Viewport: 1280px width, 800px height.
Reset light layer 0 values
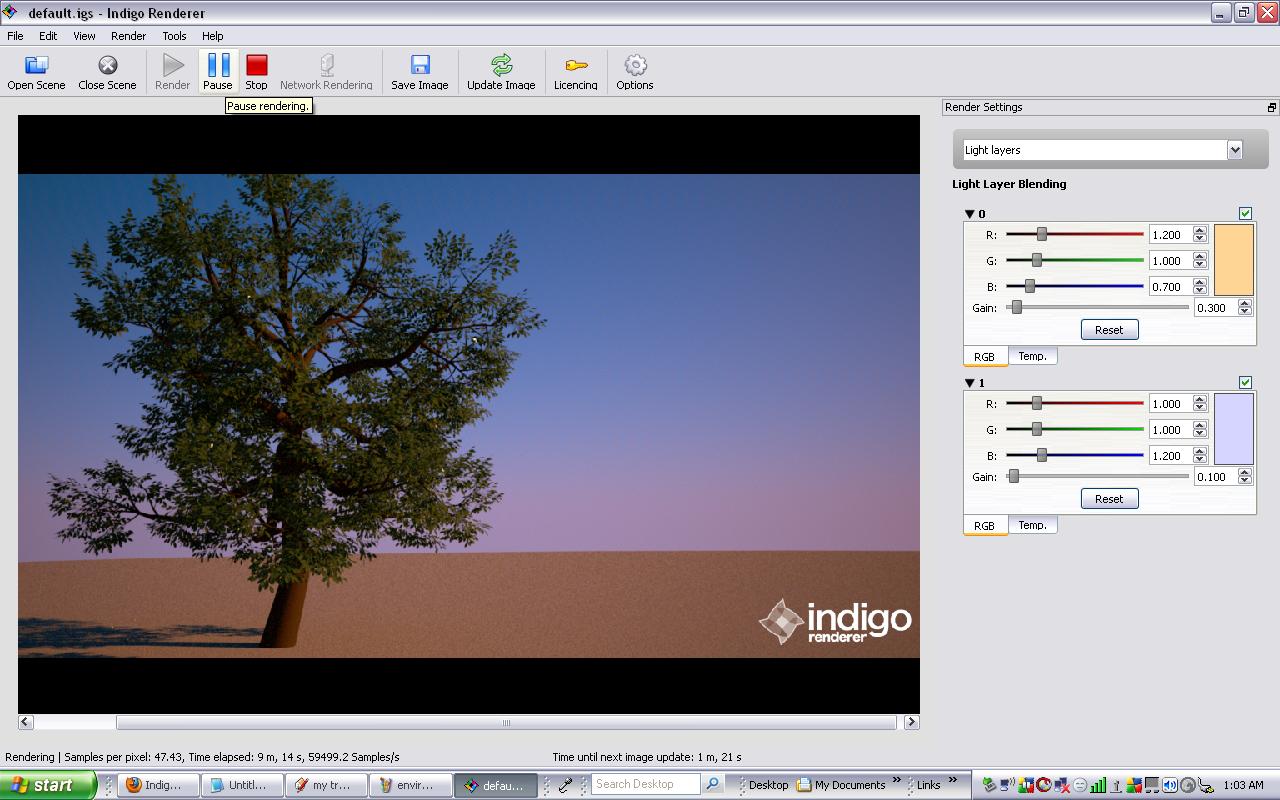pos(1109,330)
